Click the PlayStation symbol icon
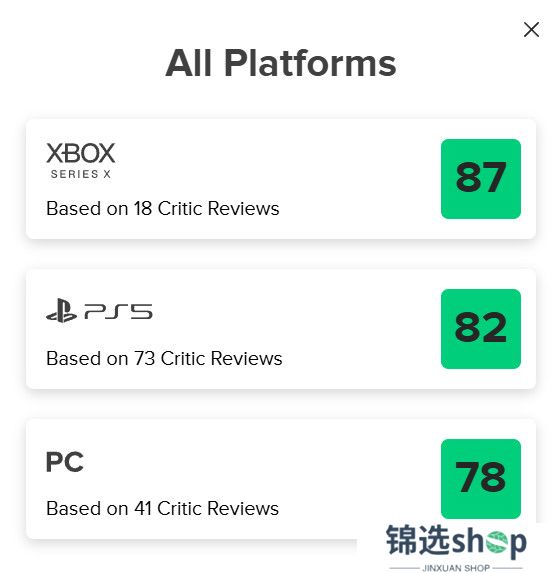Image resolution: width=557 pixels, height=573 pixels. point(61,310)
